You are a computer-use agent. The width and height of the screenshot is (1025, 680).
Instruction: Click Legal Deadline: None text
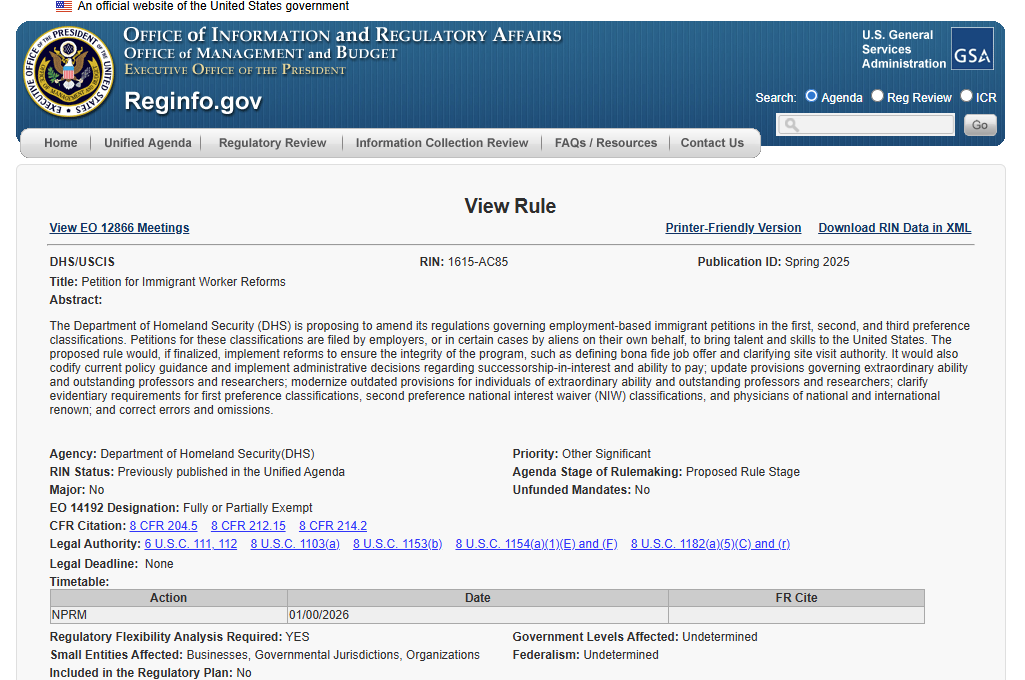112,564
